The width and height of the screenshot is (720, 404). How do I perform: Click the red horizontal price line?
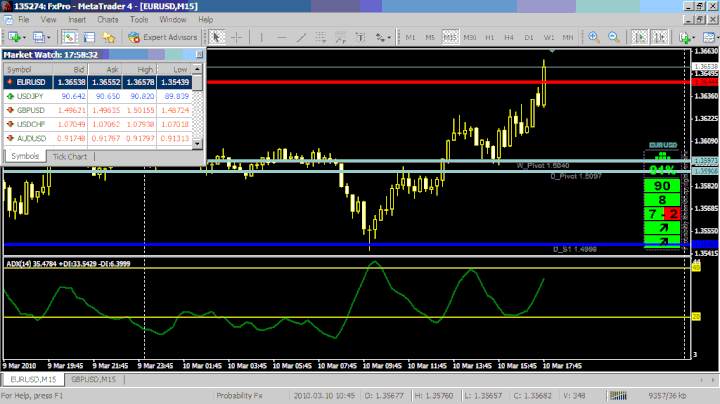coord(448,83)
